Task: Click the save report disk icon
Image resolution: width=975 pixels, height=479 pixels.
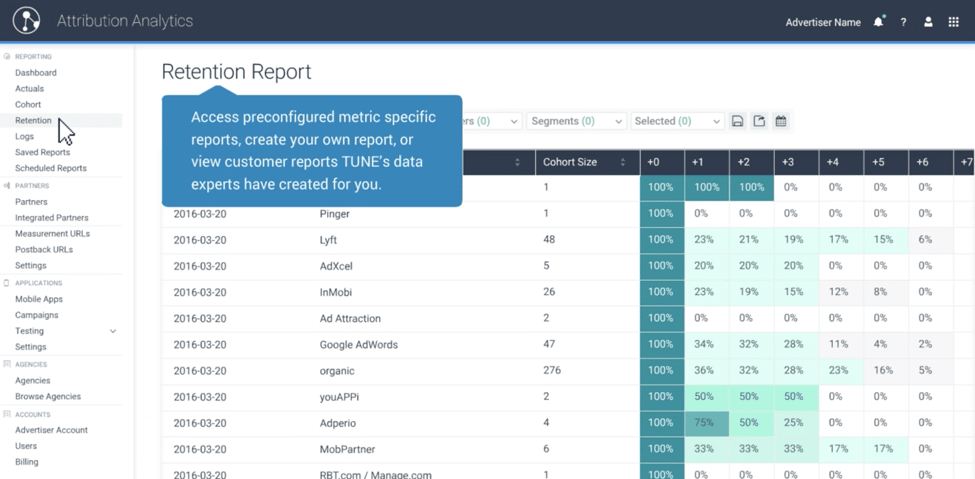Action: click(737, 122)
